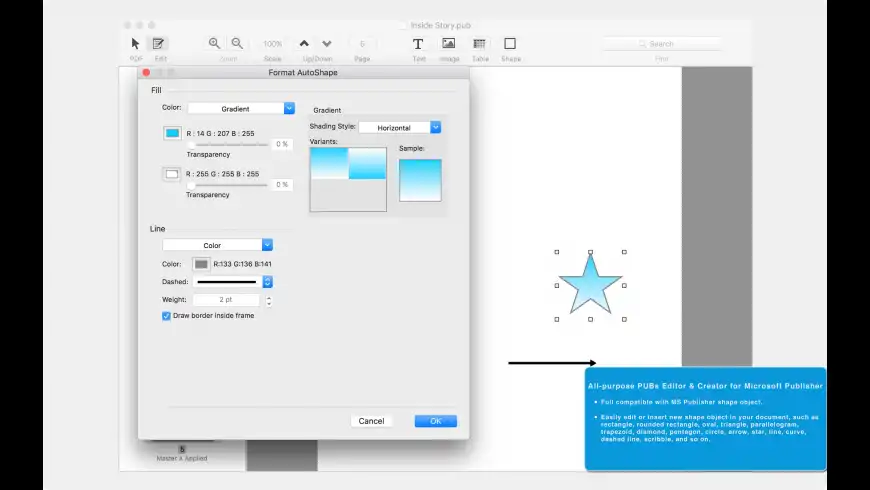Screen dimensions: 870x490
Task: Click the Cancel button
Action: tap(371, 421)
